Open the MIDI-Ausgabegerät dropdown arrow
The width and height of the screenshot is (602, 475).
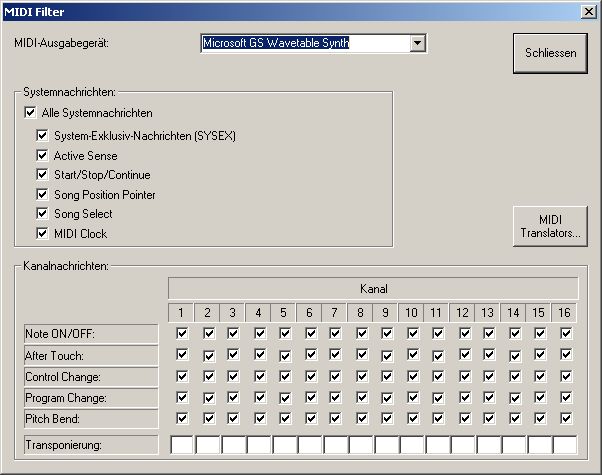pos(417,43)
